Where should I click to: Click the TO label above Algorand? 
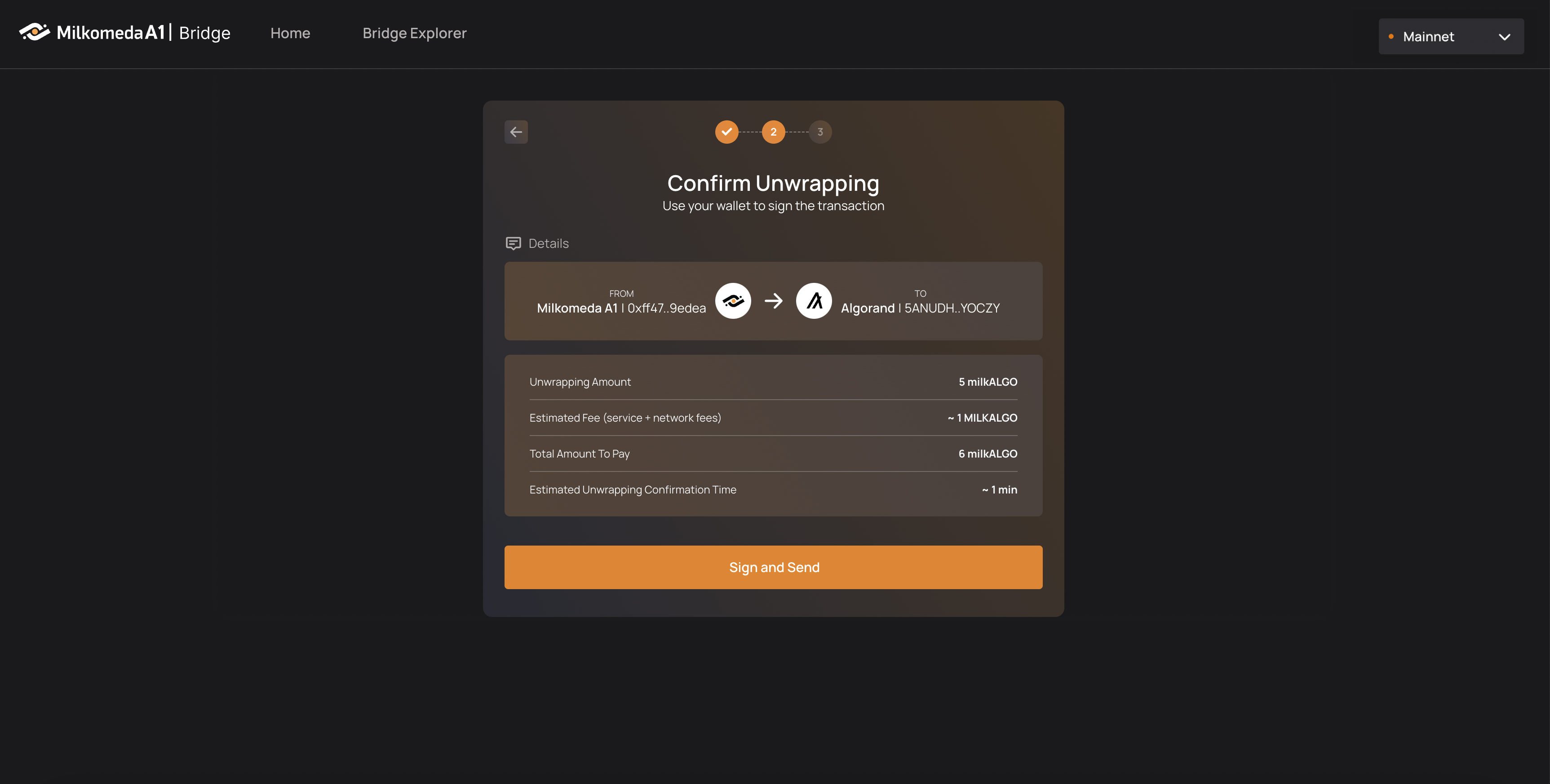pyautogui.click(x=920, y=293)
